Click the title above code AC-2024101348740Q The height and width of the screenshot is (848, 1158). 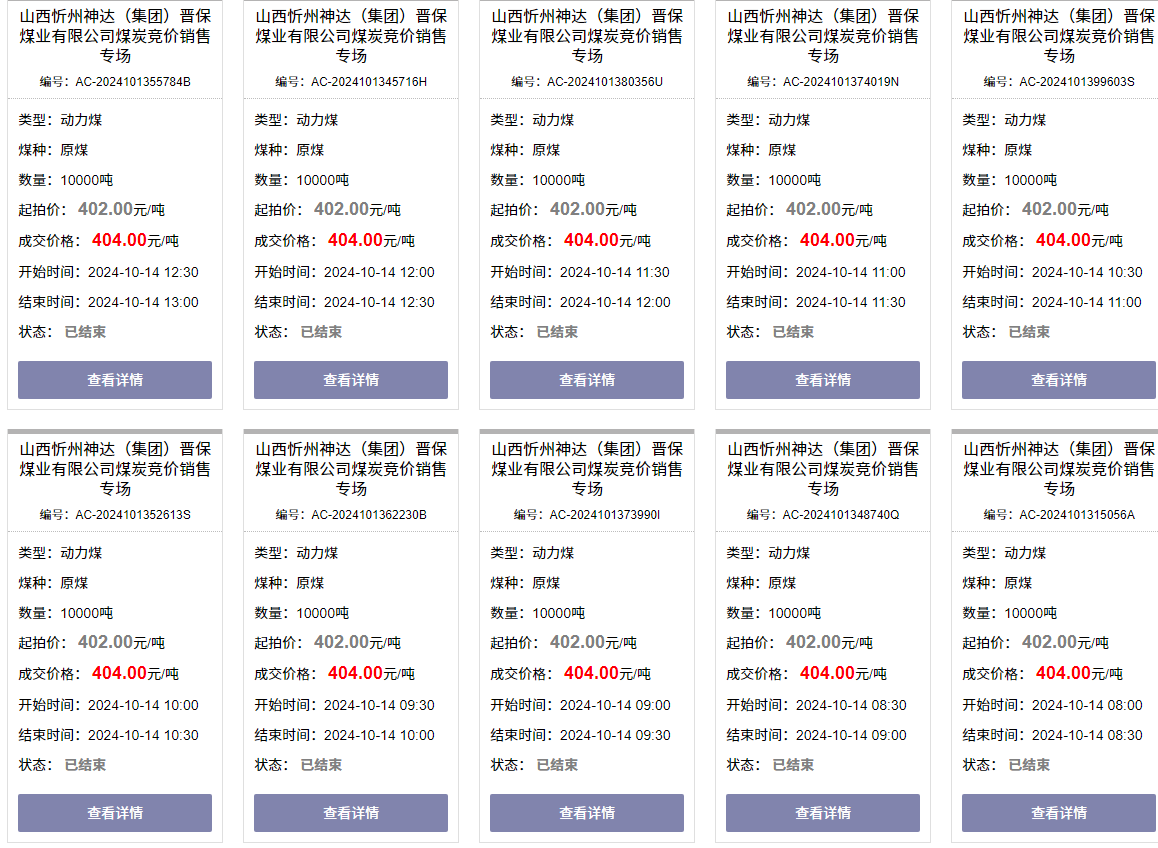pyautogui.click(x=823, y=468)
